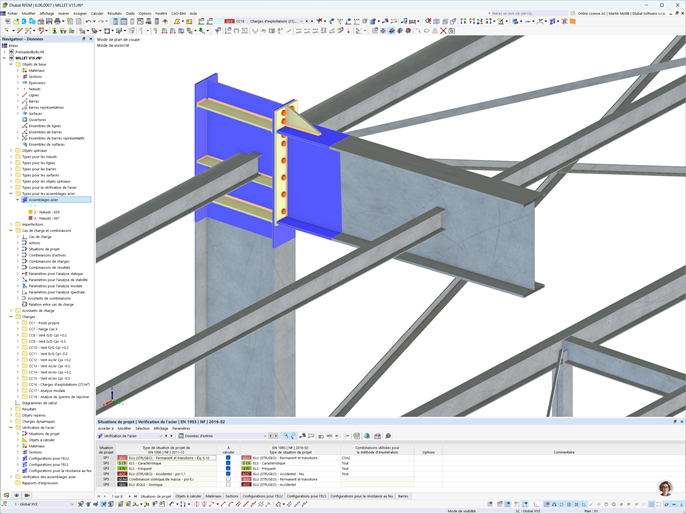The height and width of the screenshot is (514, 686).
Task: Open the CAO-BIM menu
Action: (178, 14)
